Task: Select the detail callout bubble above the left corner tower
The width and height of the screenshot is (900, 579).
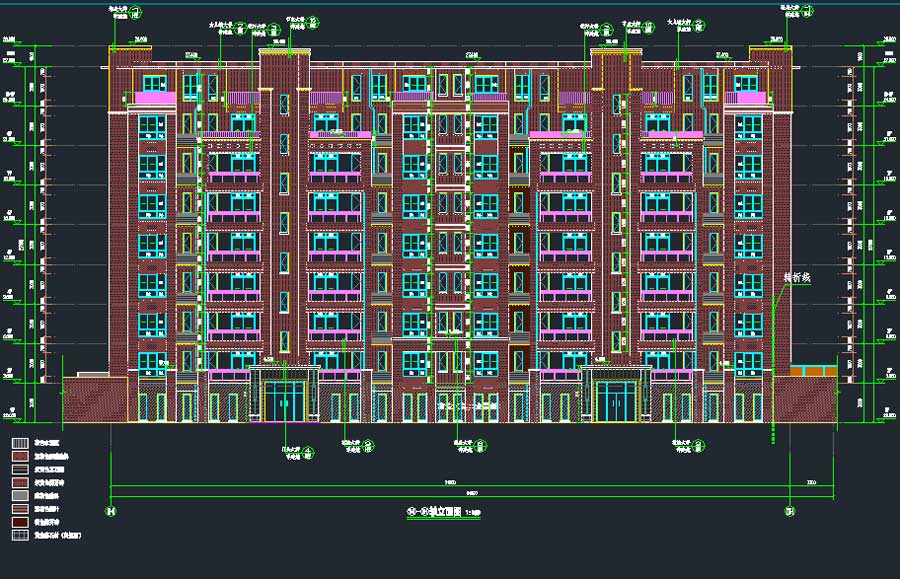Action: [x=135, y=12]
